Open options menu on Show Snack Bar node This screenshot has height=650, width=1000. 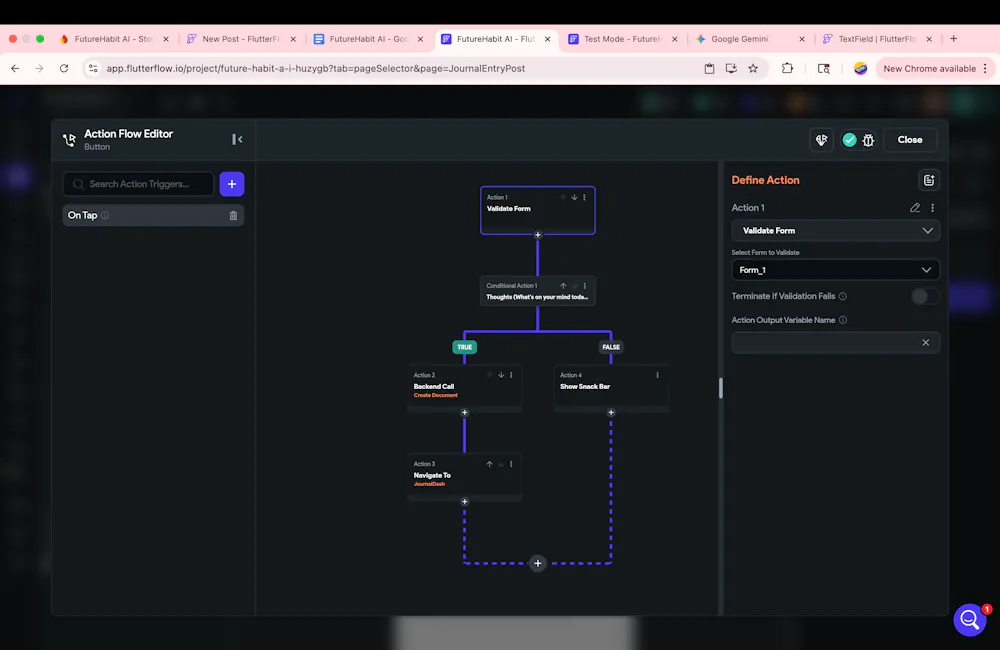click(658, 375)
